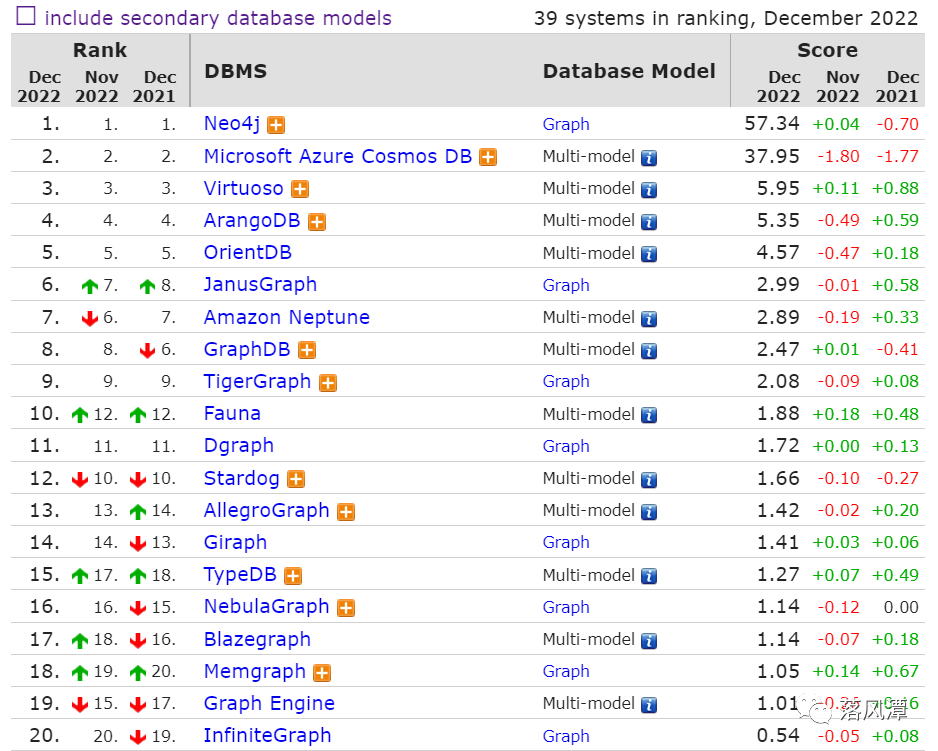The image size is (938, 751).
Task: Click the OrientDB link
Action: pyautogui.click(x=248, y=253)
